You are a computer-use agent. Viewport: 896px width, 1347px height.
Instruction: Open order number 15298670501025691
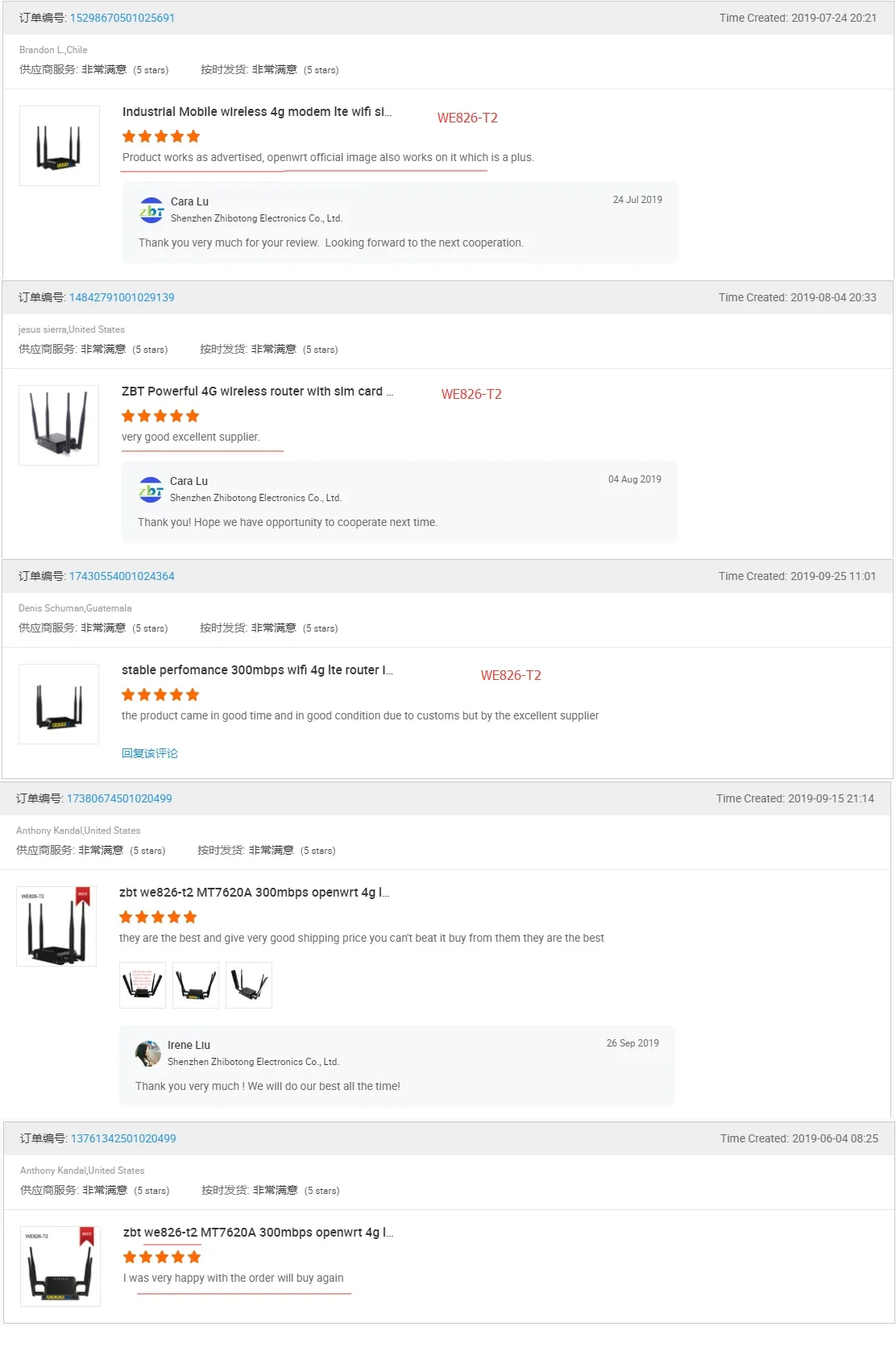point(122,18)
